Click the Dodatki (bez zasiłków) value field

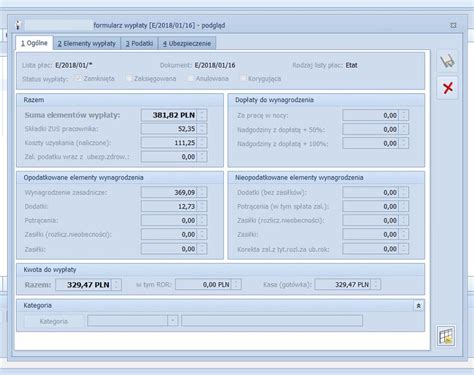(371, 192)
